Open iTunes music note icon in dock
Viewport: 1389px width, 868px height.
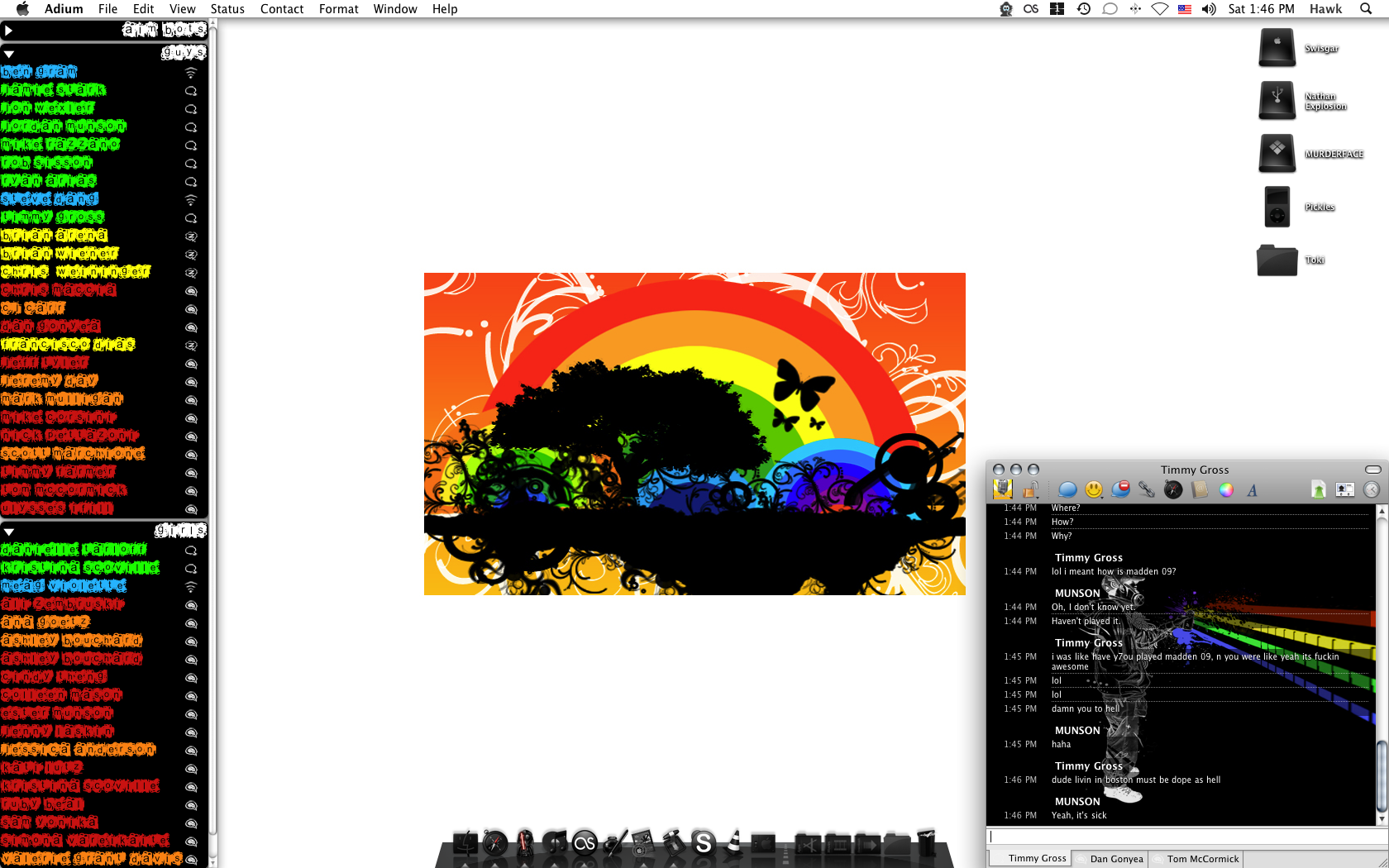pyautogui.click(x=556, y=842)
